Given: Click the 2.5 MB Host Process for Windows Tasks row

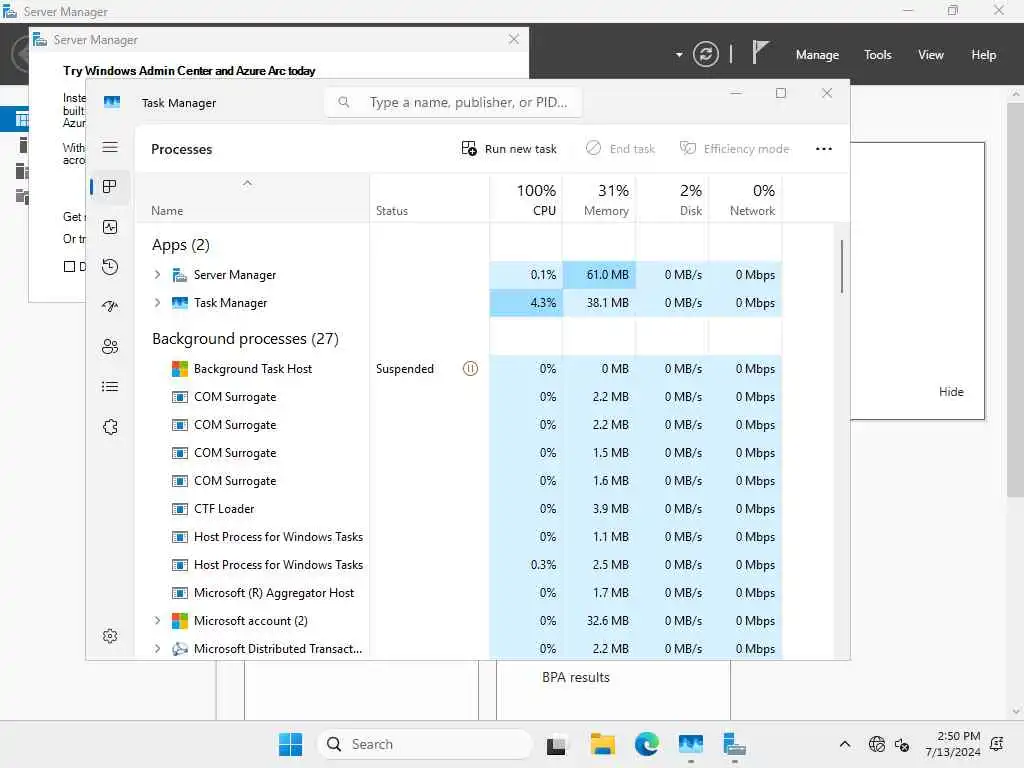Looking at the screenshot, I should tap(459, 565).
